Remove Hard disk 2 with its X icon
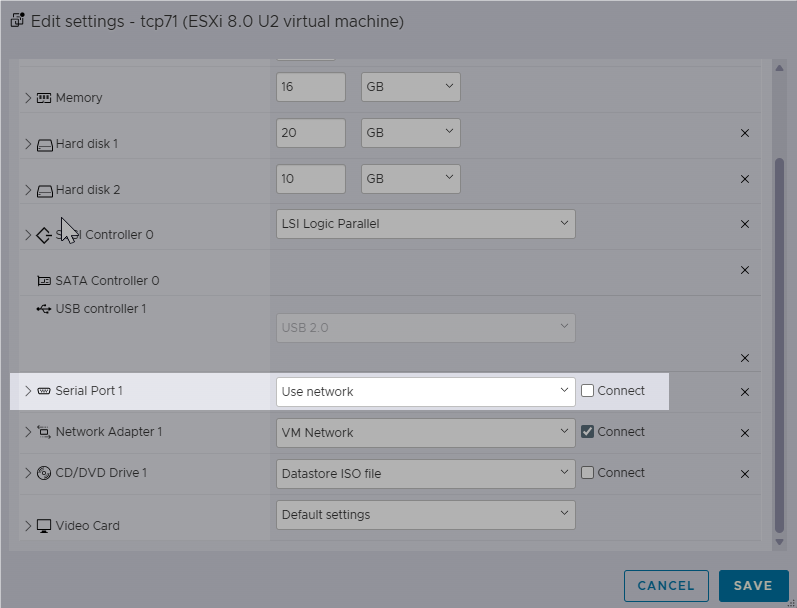Image resolution: width=797 pixels, height=608 pixels. (x=745, y=179)
